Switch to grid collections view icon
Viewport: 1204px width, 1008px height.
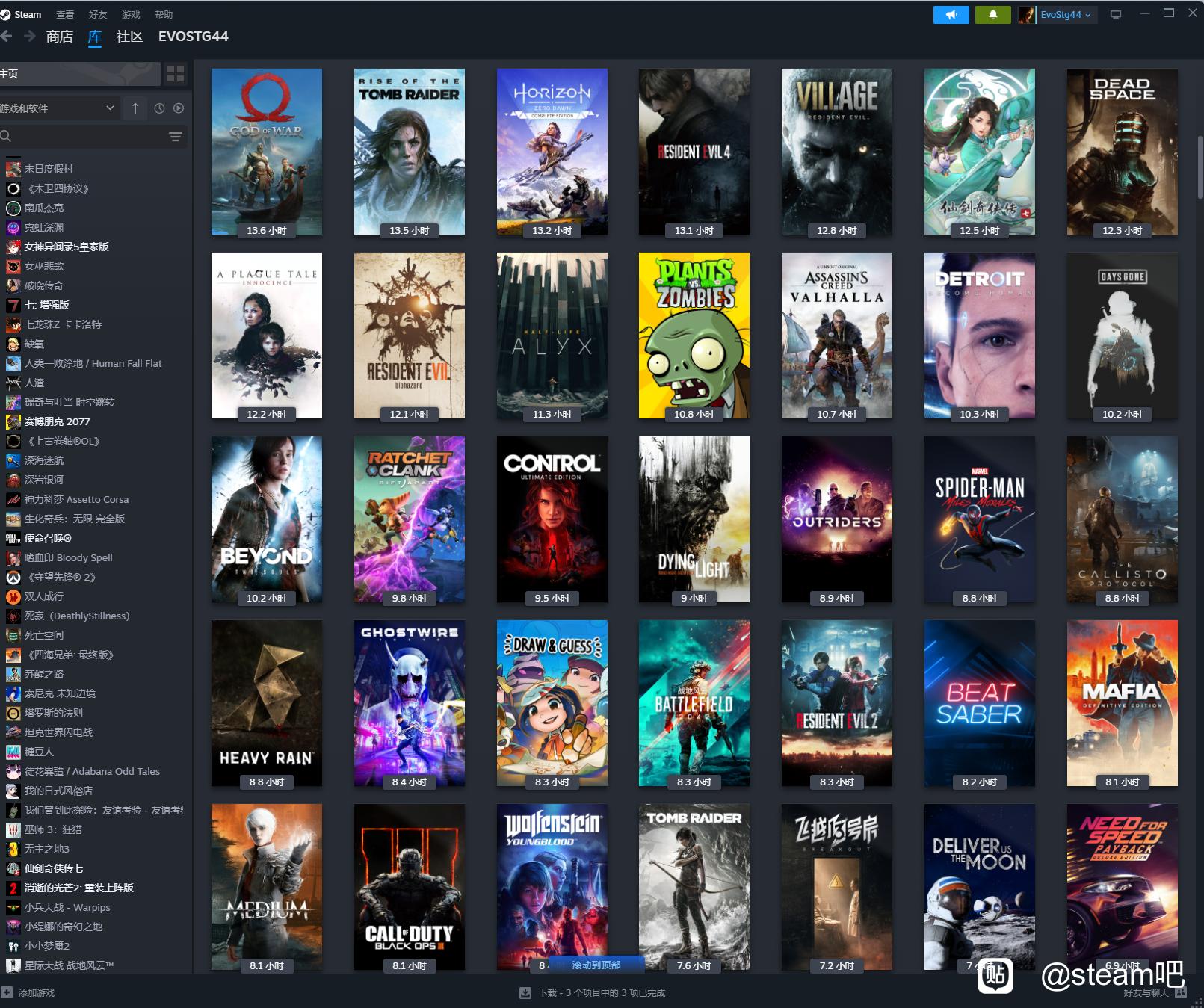click(176, 73)
